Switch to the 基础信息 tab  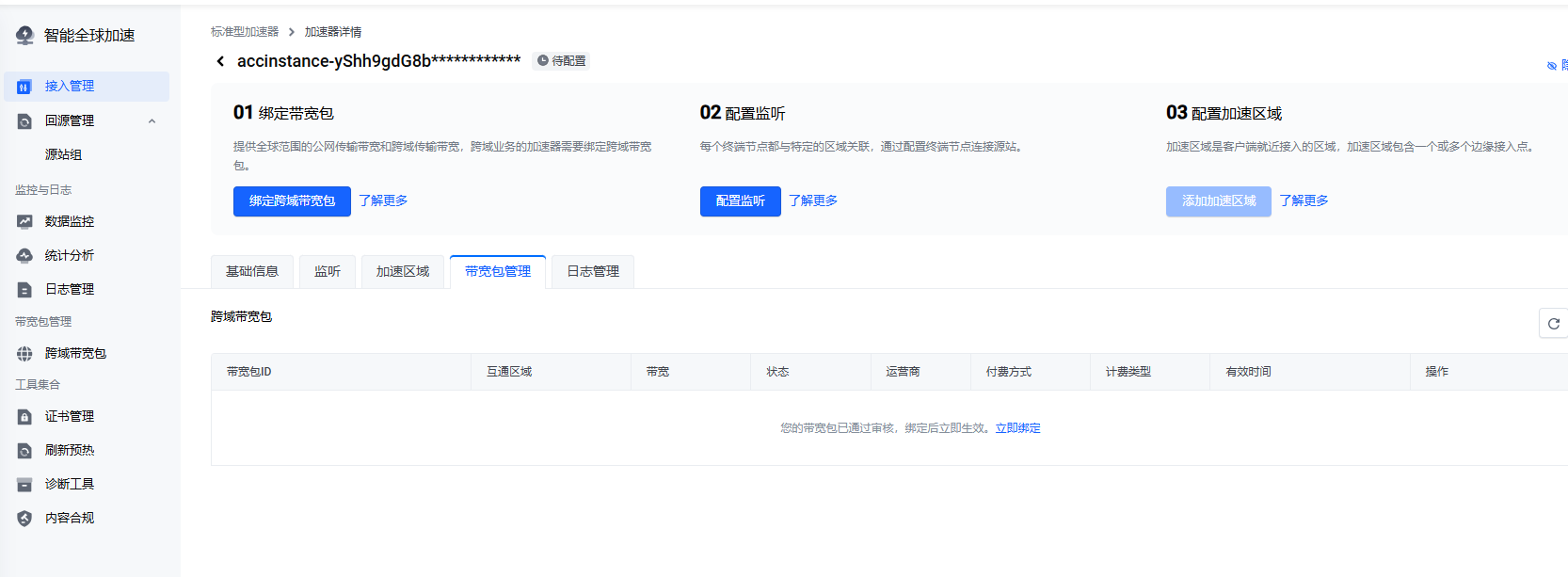(252, 272)
